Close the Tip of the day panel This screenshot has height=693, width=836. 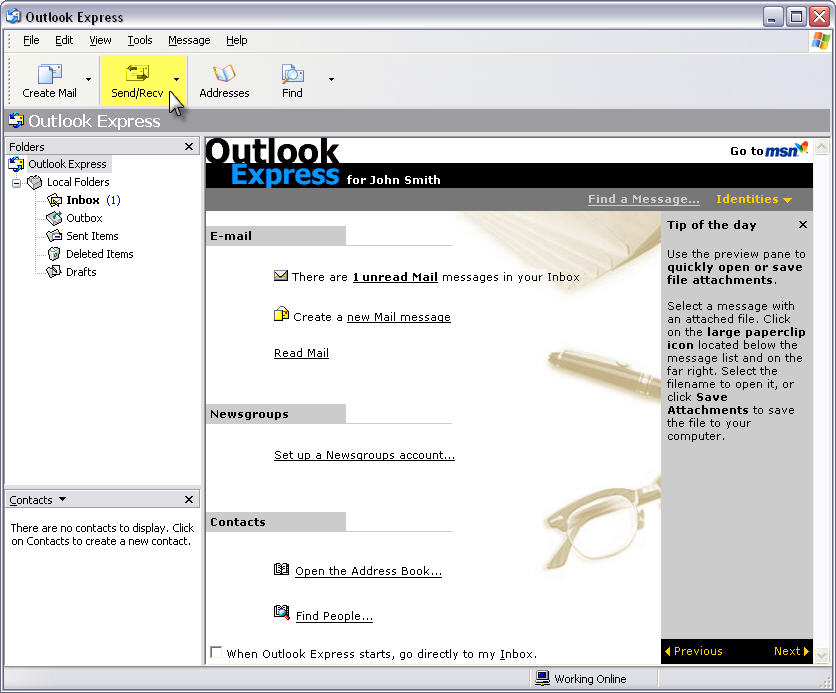tap(802, 225)
